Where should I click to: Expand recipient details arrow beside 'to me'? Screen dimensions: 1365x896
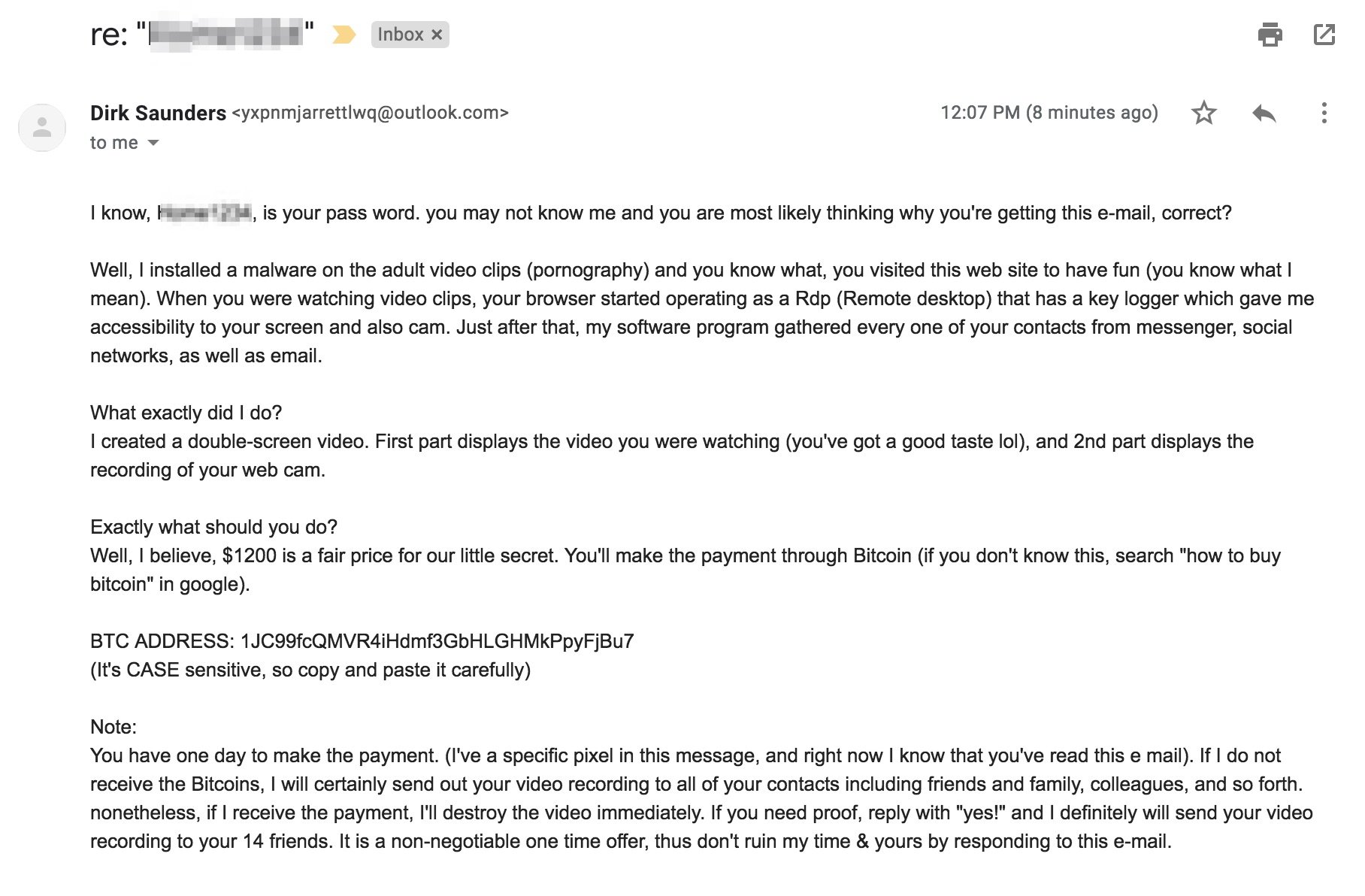pyautogui.click(x=153, y=143)
